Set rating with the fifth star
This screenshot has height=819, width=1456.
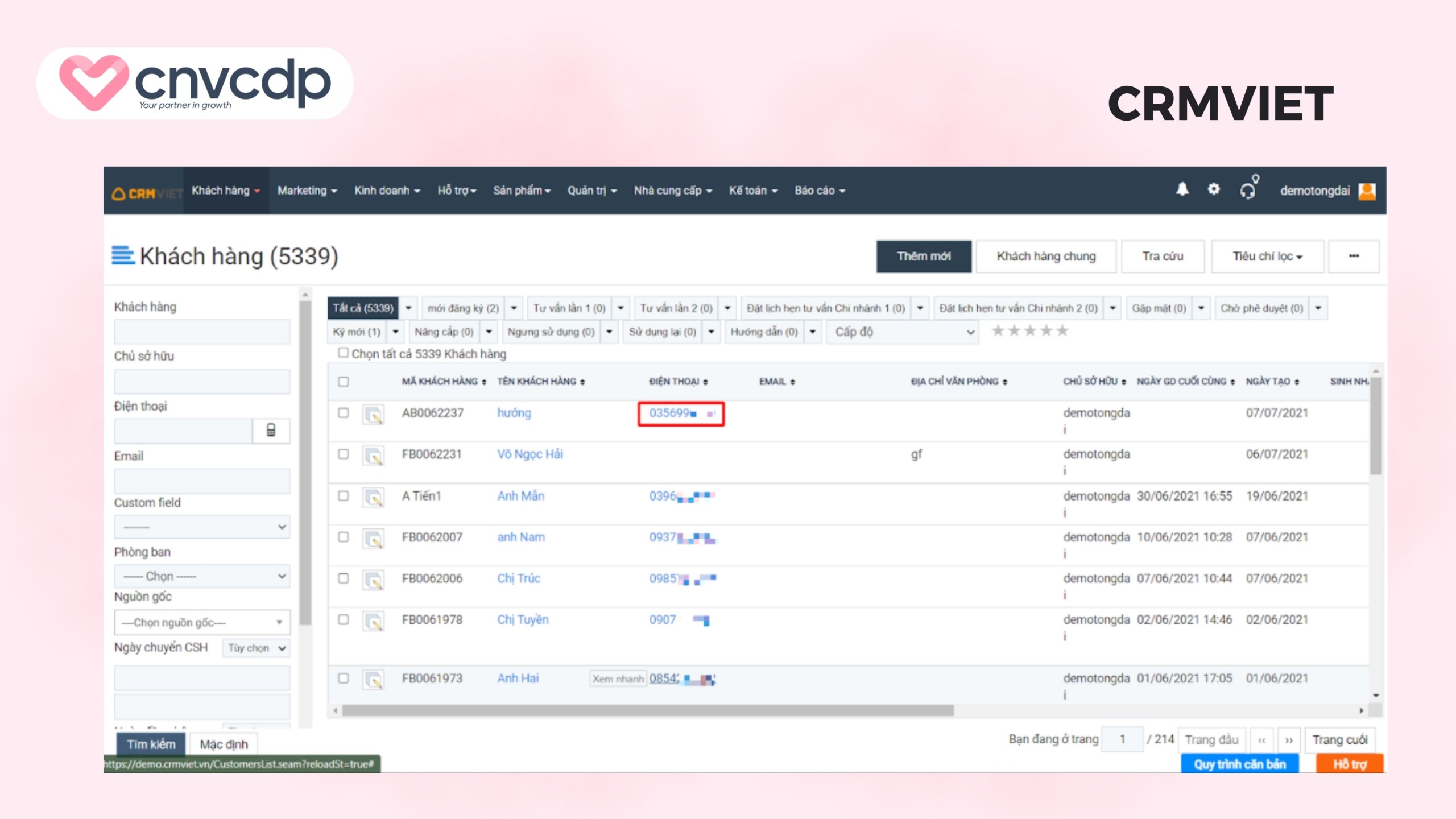[x=1062, y=330]
